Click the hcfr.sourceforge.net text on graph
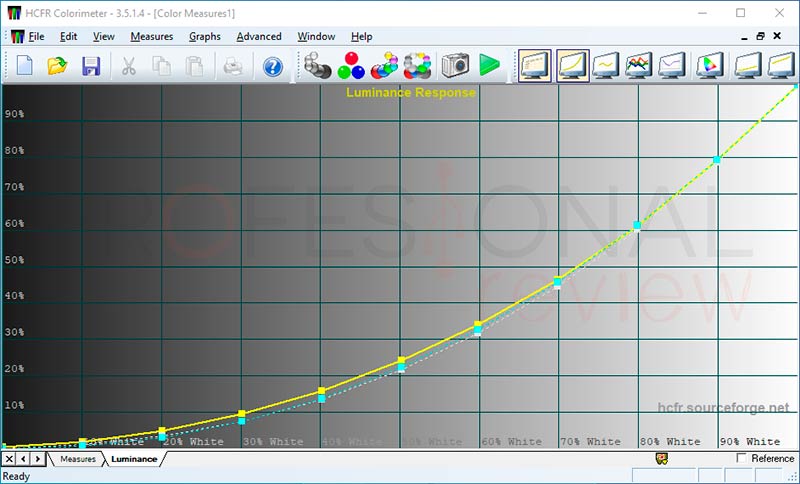 pyautogui.click(x=723, y=407)
